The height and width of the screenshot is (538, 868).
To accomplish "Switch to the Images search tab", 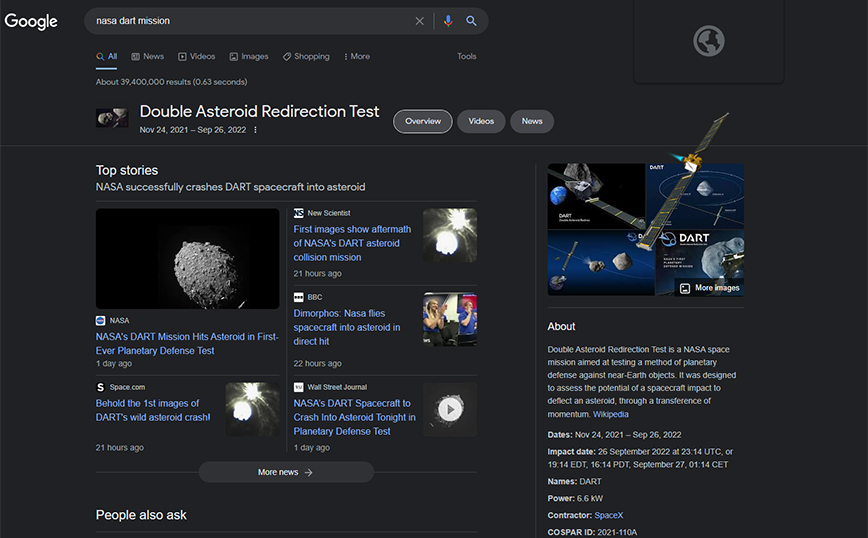I will pyautogui.click(x=249, y=57).
